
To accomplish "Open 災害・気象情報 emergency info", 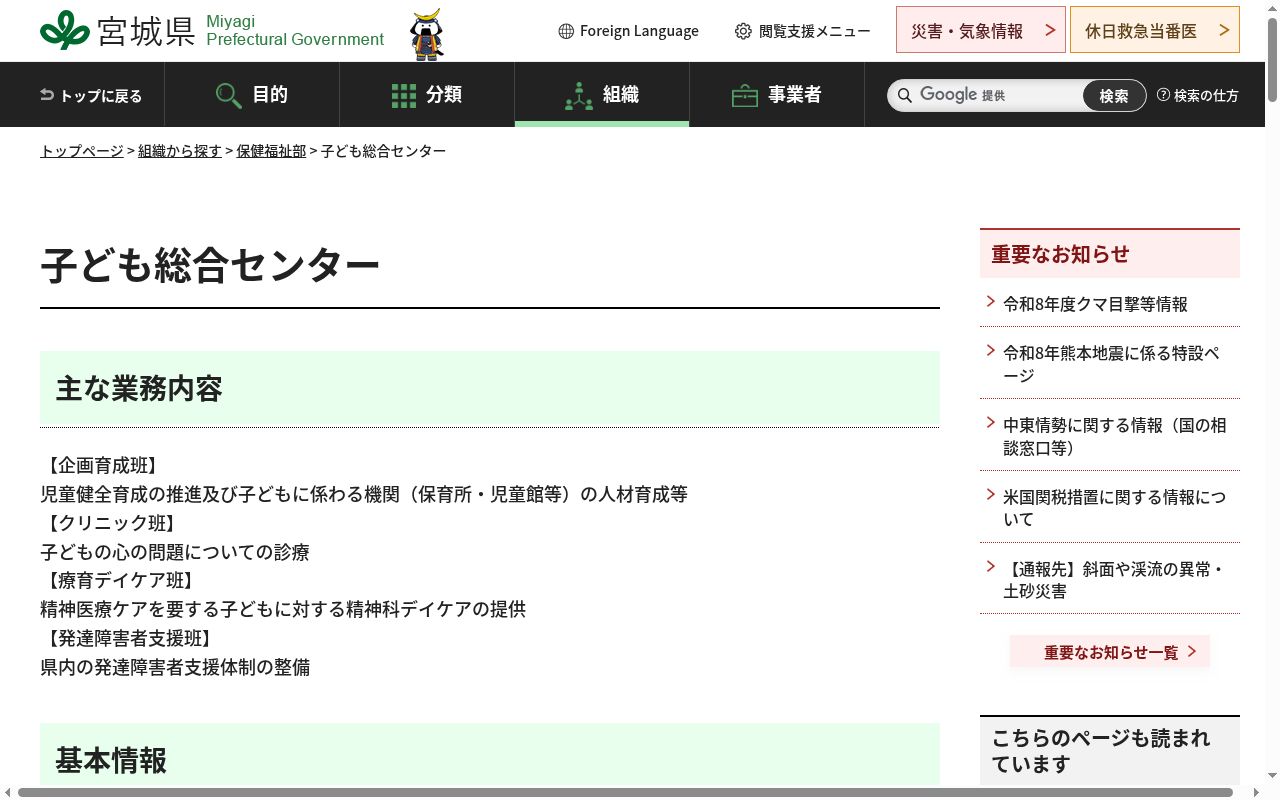I will tap(981, 30).
